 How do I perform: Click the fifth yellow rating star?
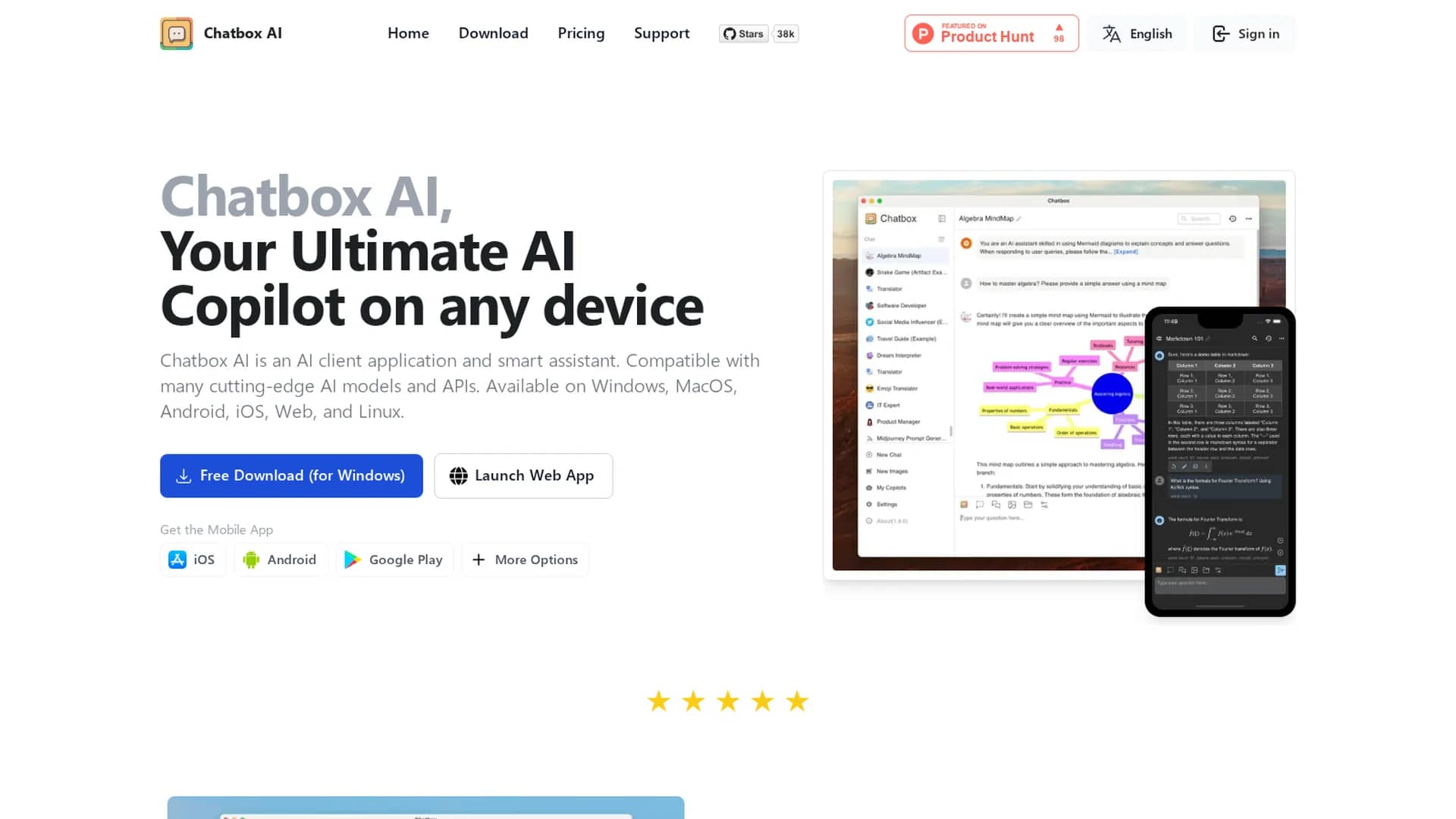click(x=797, y=701)
